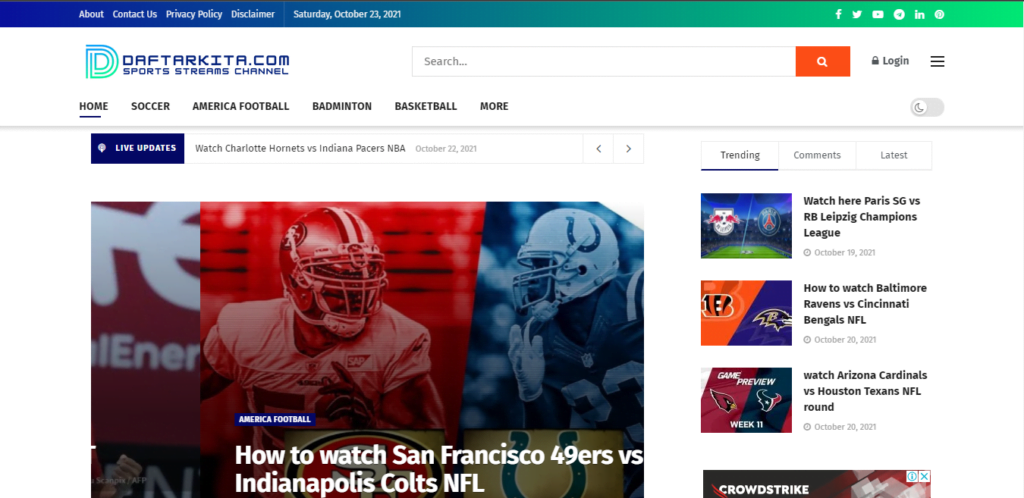This screenshot has height=498, width=1024.
Task: Open the AMERICA FOOTBALL menu
Action: pyautogui.click(x=240, y=106)
